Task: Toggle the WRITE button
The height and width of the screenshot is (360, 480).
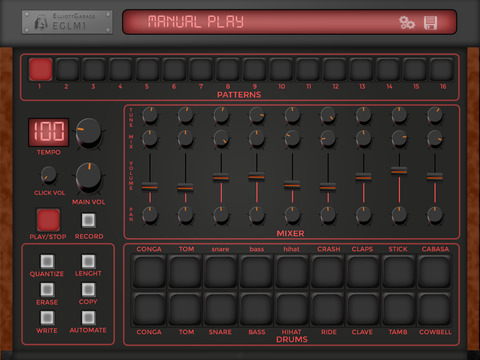Action: 47,318
